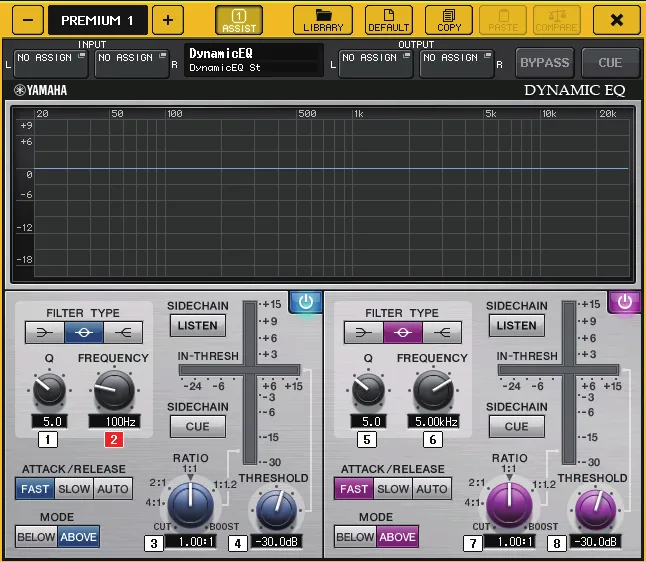Close the Dynamic EQ window

[616, 20]
